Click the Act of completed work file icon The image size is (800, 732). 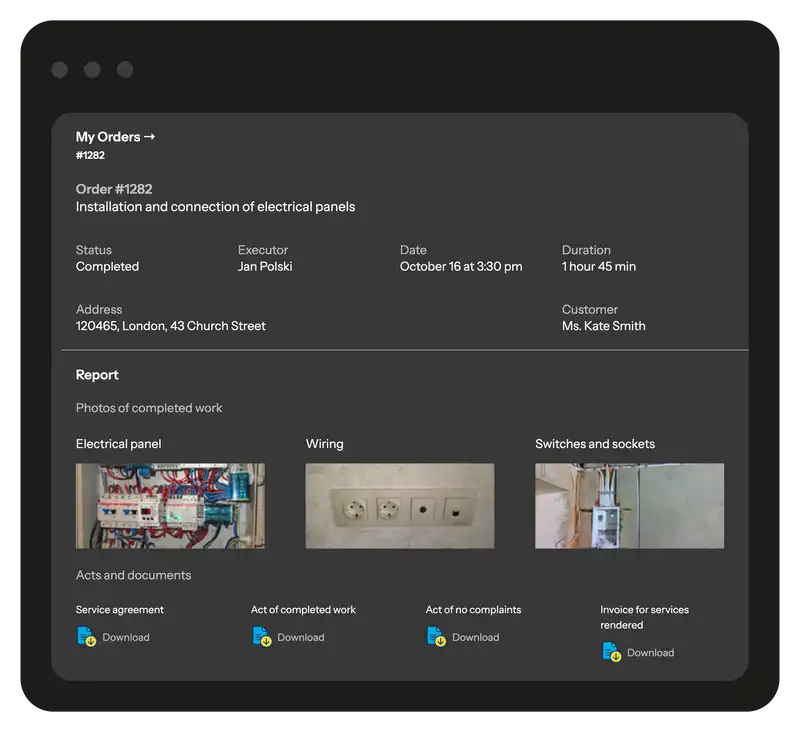[x=262, y=637]
